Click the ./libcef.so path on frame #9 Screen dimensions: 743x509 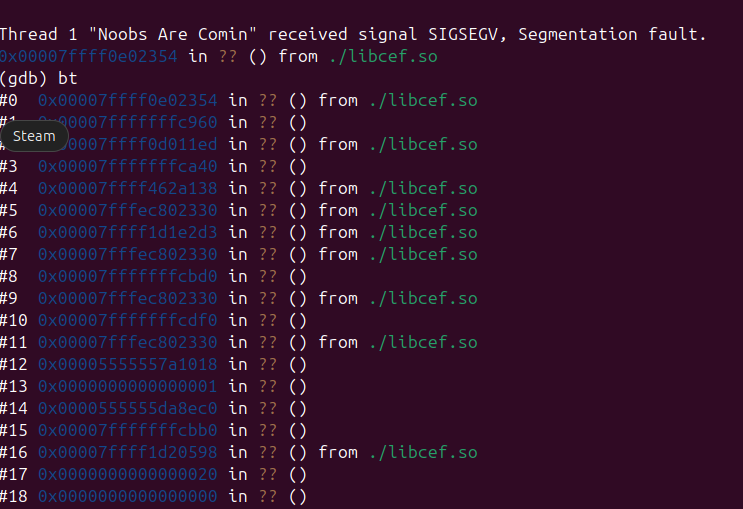(x=423, y=299)
